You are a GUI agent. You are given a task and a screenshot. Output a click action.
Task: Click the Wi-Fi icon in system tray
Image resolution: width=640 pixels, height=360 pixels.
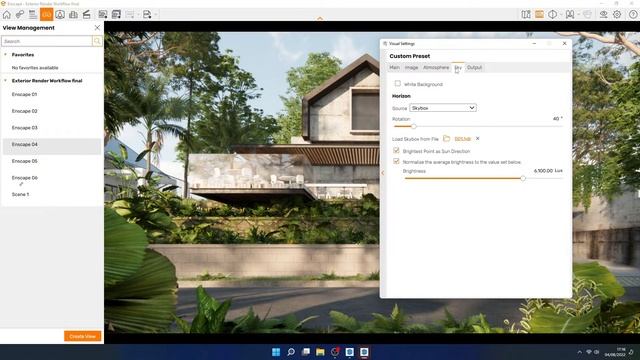tap(589, 352)
